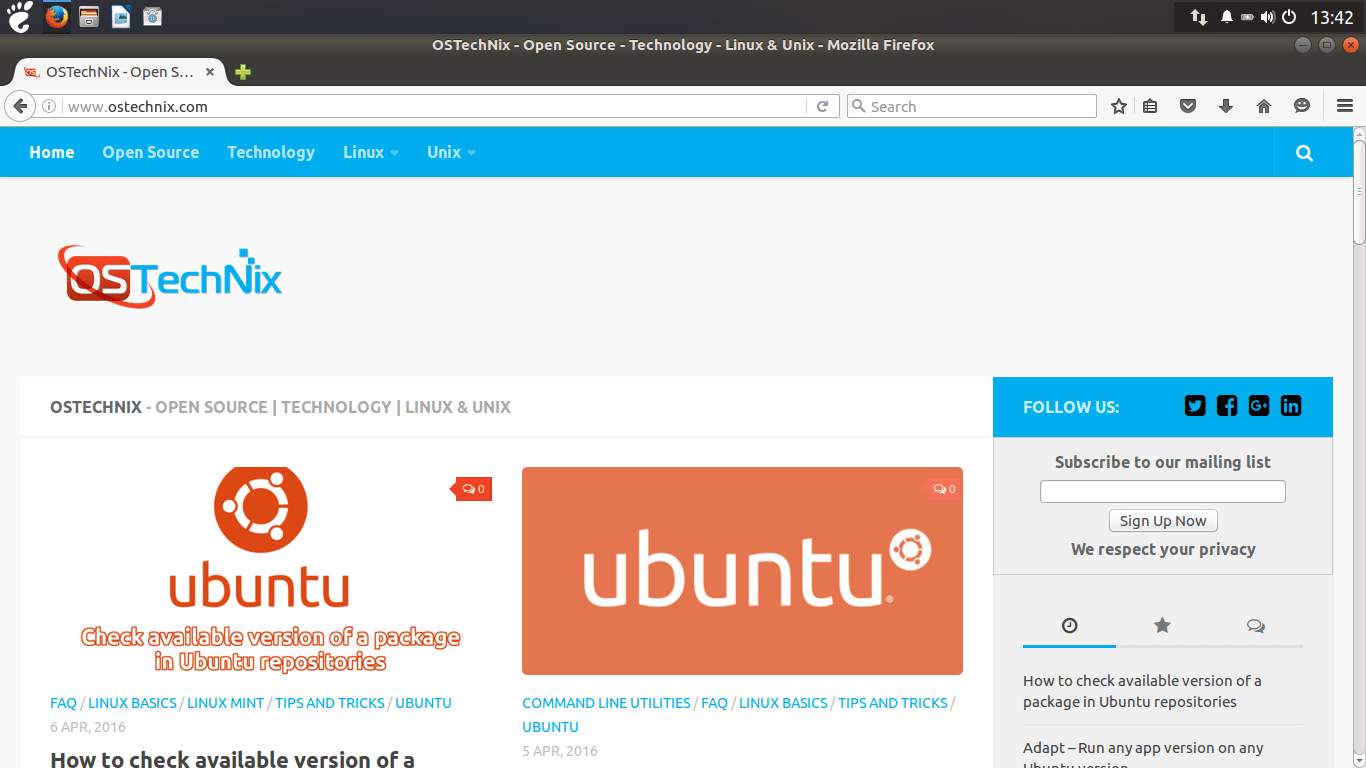This screenshot has width=1366, height=768.
Task: Open sidebar link about checking package version
Action: click(1142, 691)
